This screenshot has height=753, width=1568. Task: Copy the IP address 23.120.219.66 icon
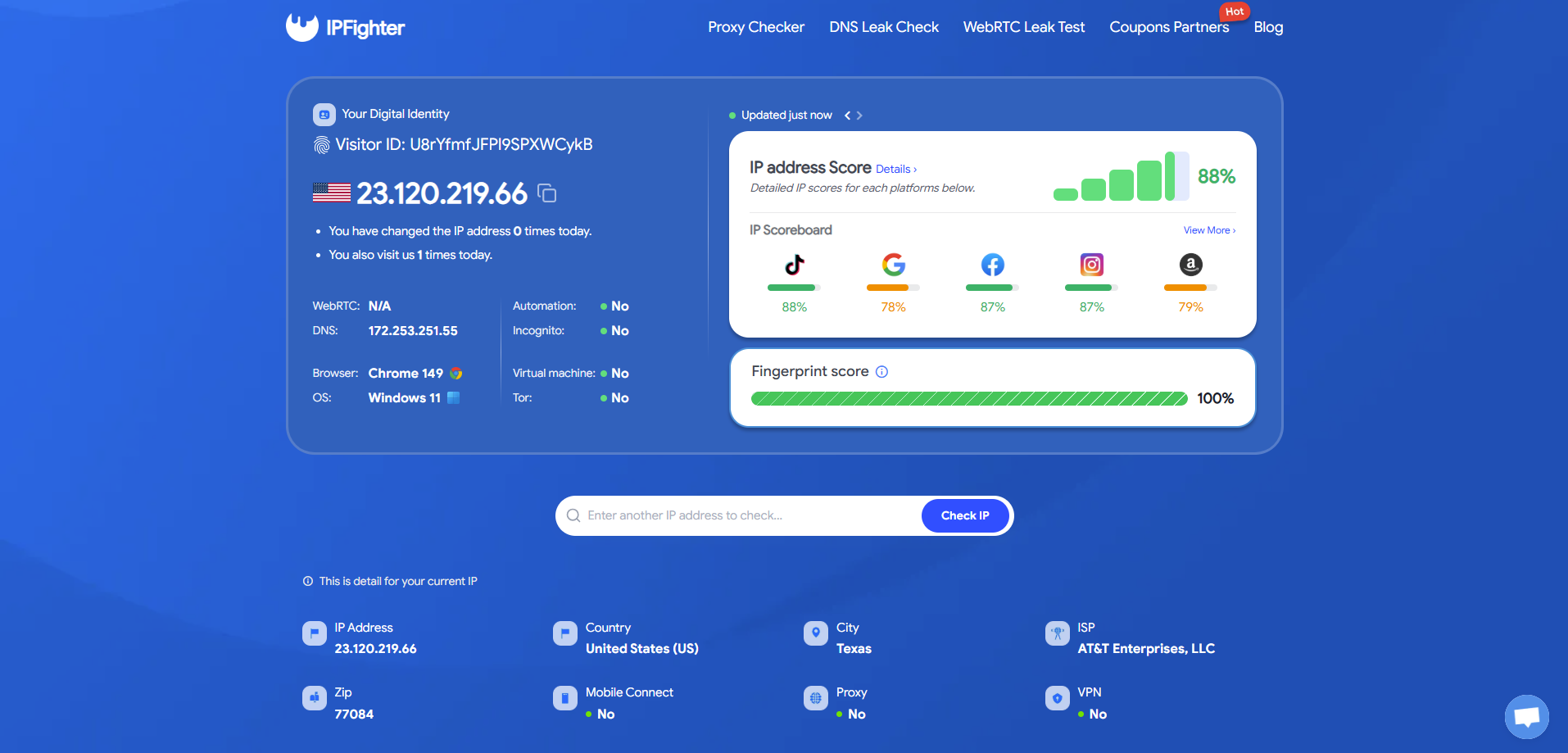point(546,193)
